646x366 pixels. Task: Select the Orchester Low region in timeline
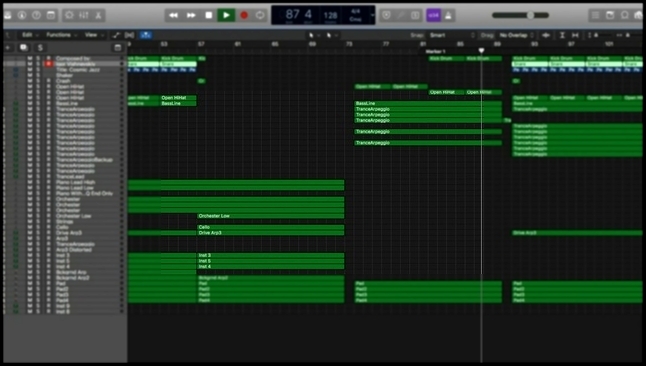pyautogui.click(x=271, y=216)
